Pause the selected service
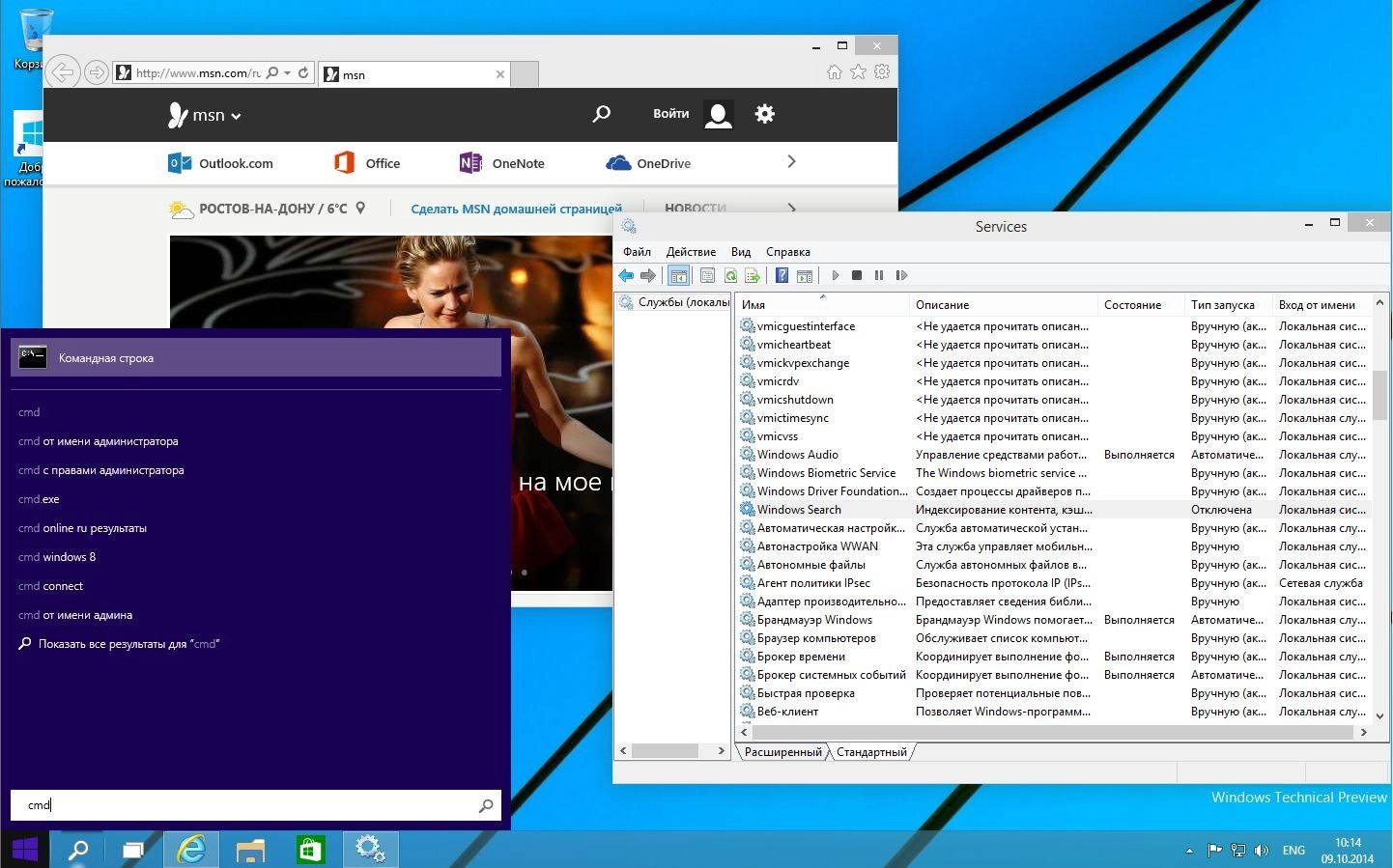This screenshot has width=1393, height=868. point(879,275)
